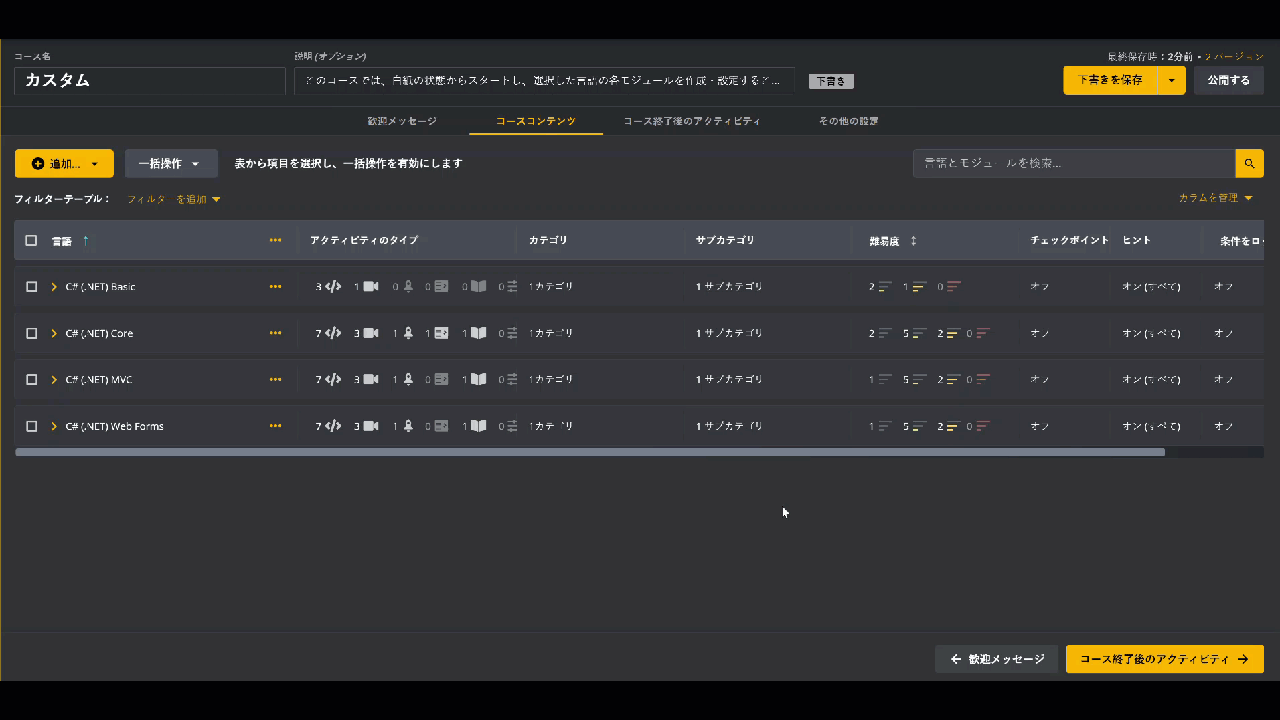Tick checkbox for C# (.NET) Core row
This screenshot has height=720, width=1280.
[31, 333]
